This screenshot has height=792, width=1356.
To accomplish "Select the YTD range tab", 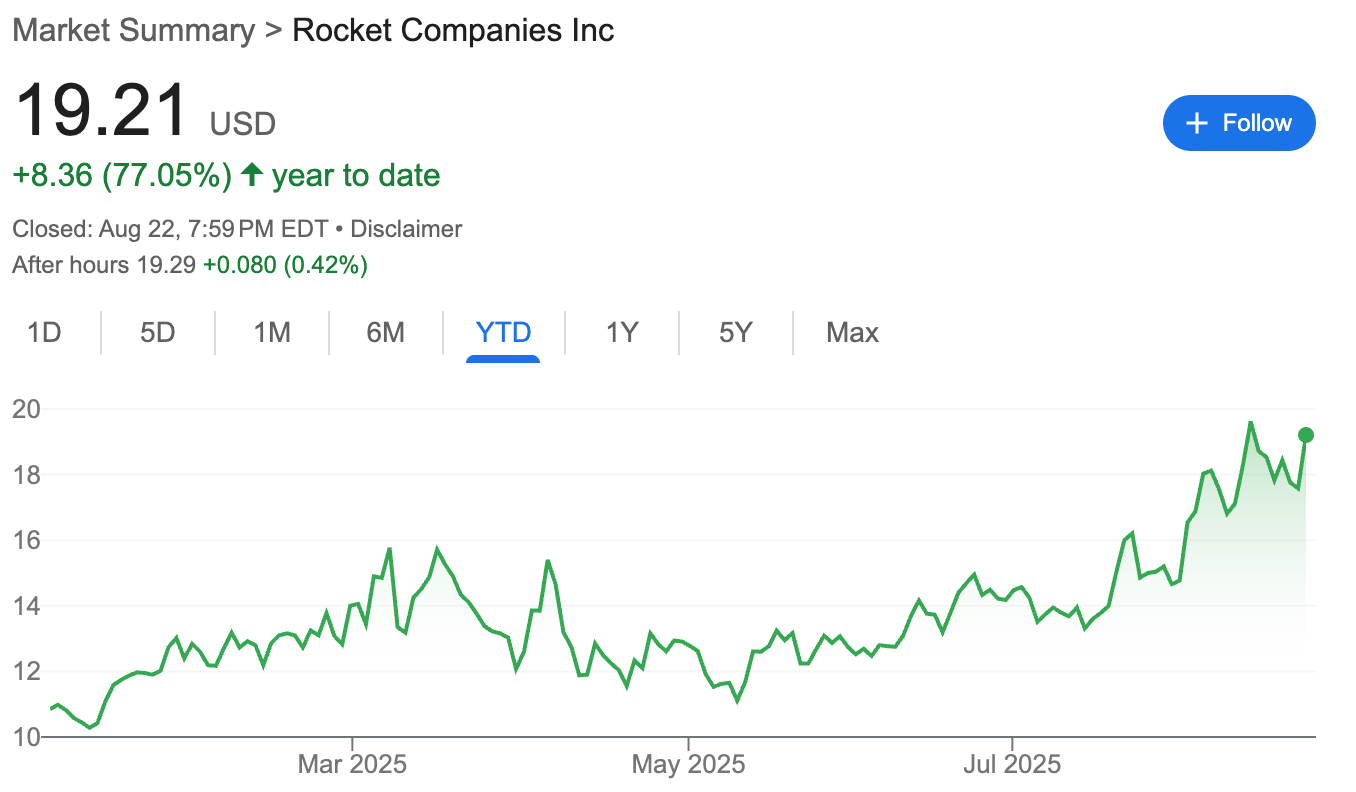I will click(503, 332).
